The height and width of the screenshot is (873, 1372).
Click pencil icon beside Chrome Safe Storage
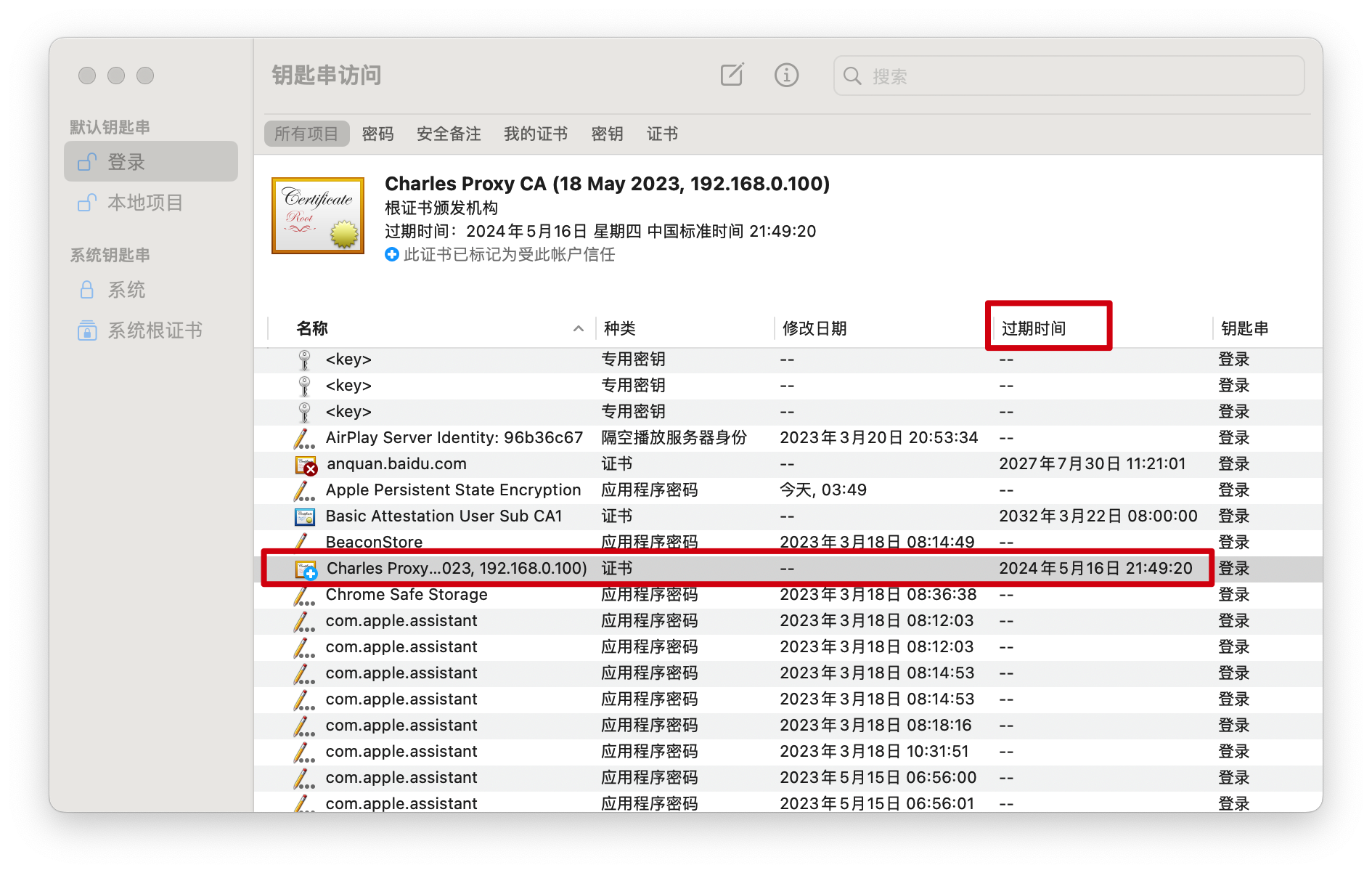pos(304,595)
